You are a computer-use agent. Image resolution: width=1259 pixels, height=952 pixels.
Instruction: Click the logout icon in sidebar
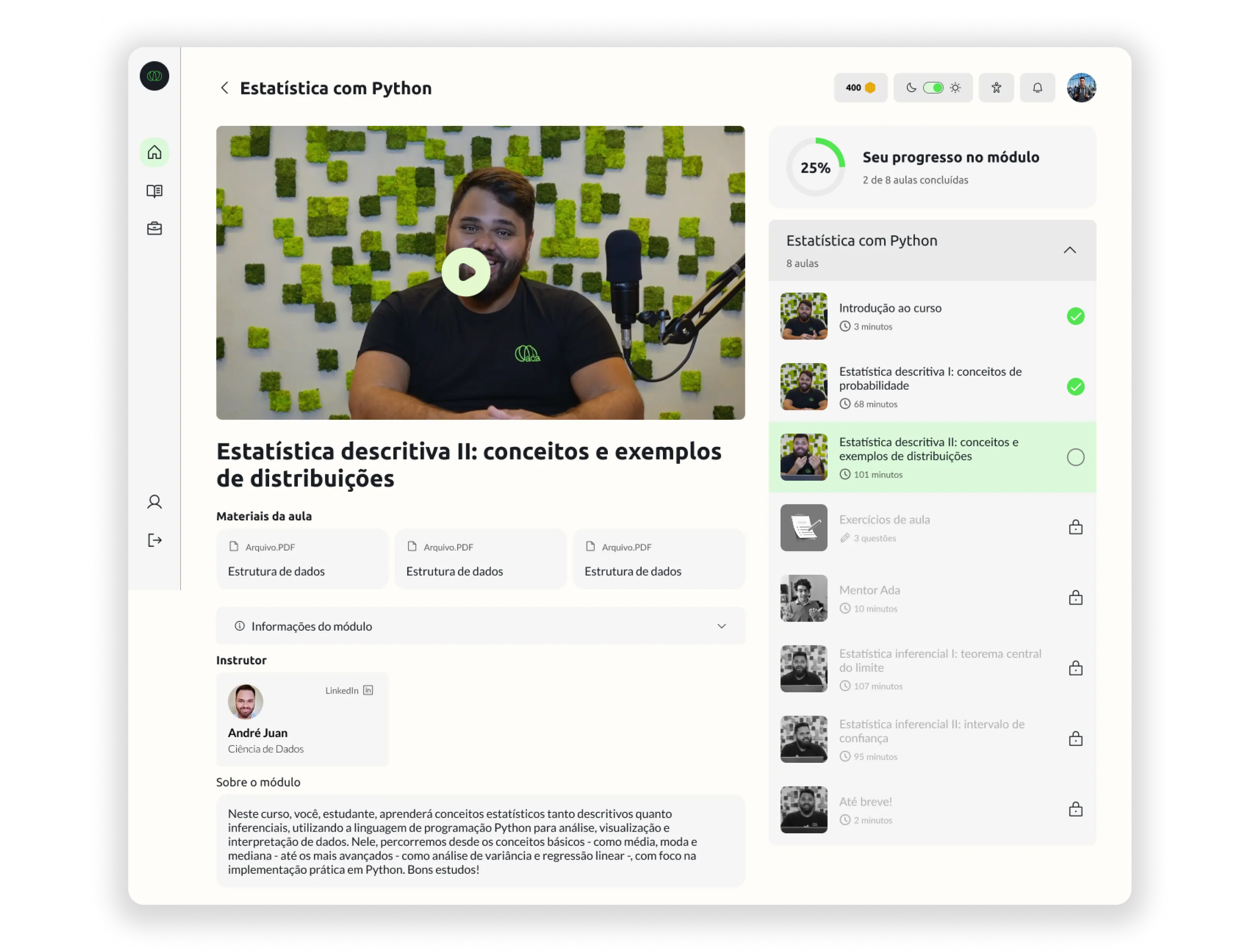154,540
